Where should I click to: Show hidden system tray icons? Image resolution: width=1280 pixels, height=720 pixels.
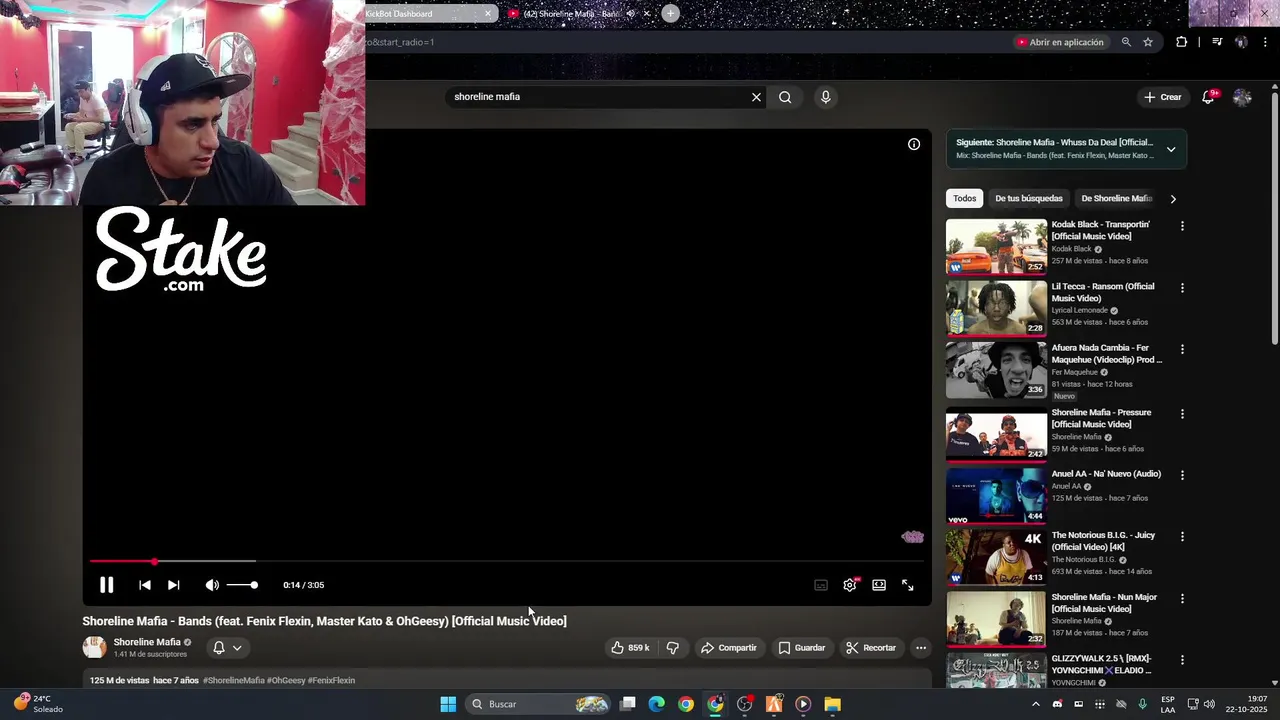pyautogui.click(x=1035, y=704)
